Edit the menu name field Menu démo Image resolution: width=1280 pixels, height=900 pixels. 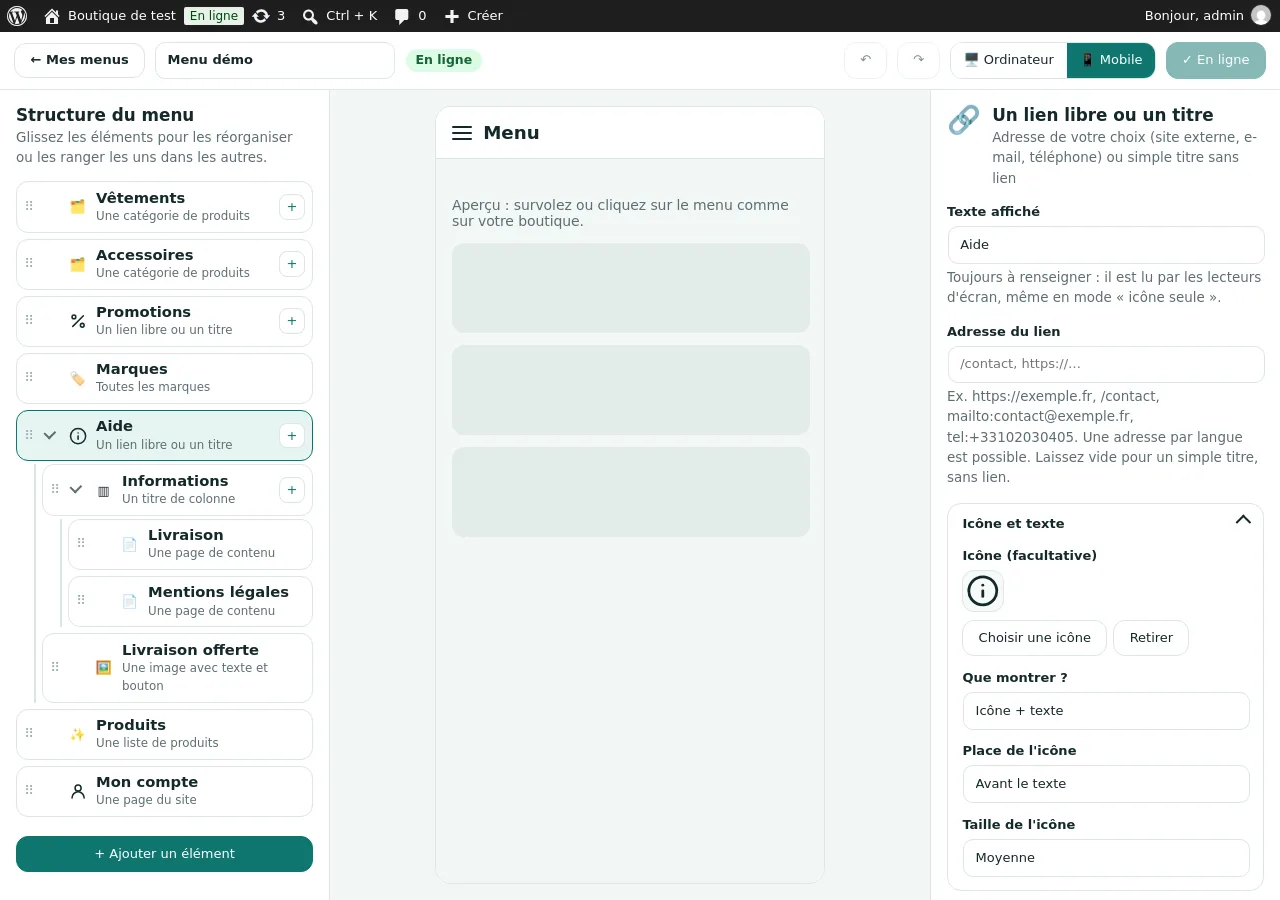[x=275, y=60]
